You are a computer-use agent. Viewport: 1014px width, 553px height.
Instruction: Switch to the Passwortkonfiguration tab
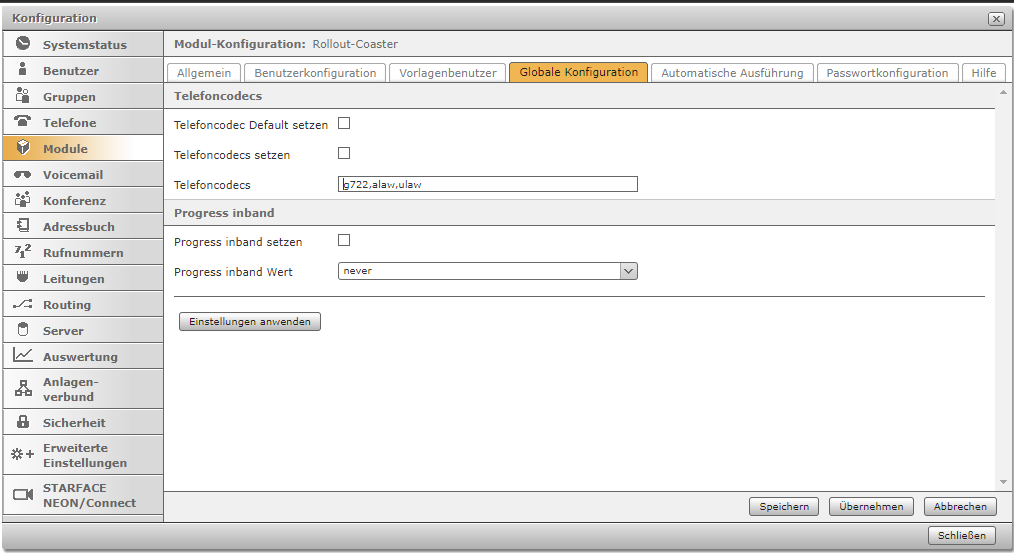[887, 73]
